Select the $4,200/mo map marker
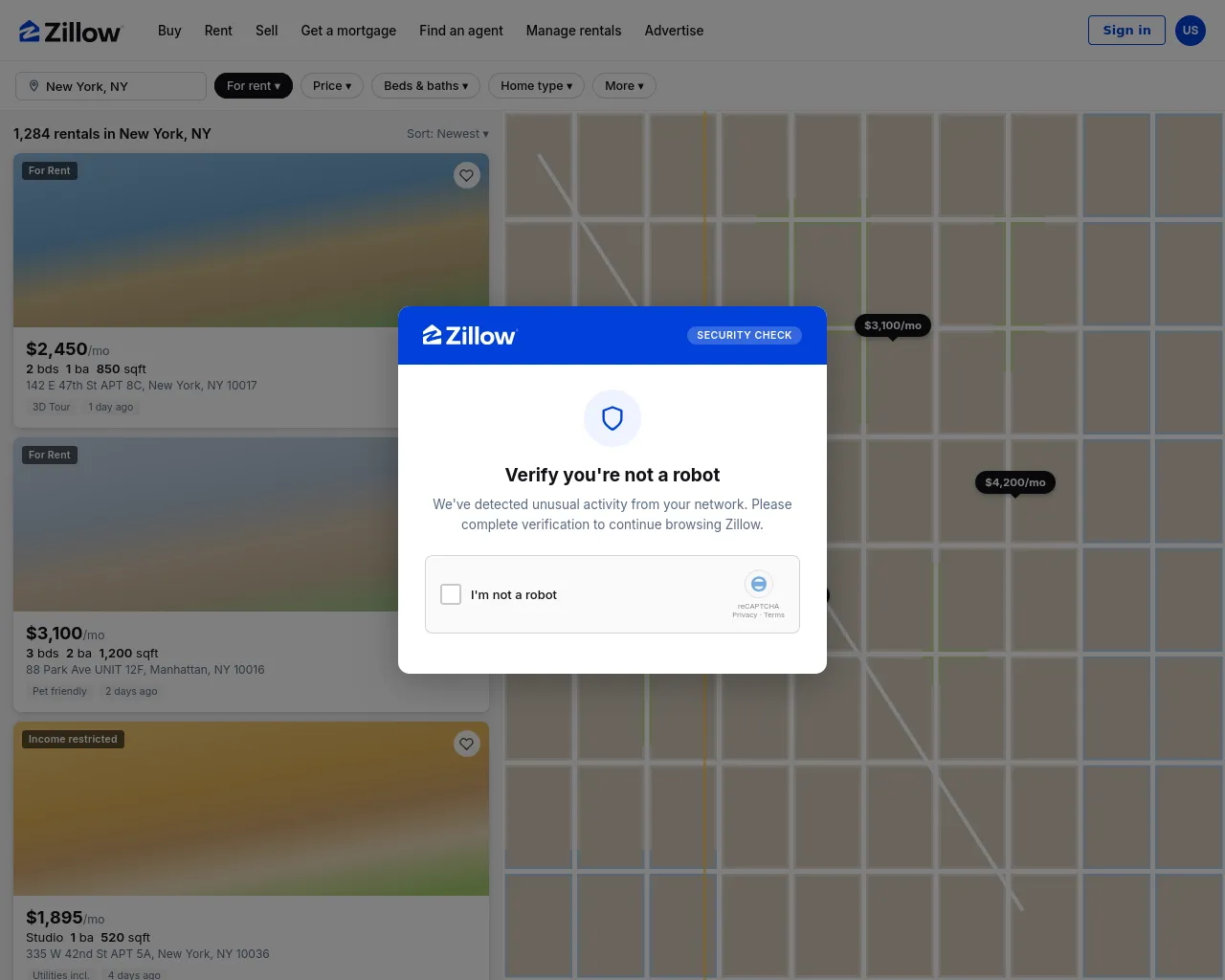The height and width of the screenshot is (980, 1225). (x=1015, y=482)
